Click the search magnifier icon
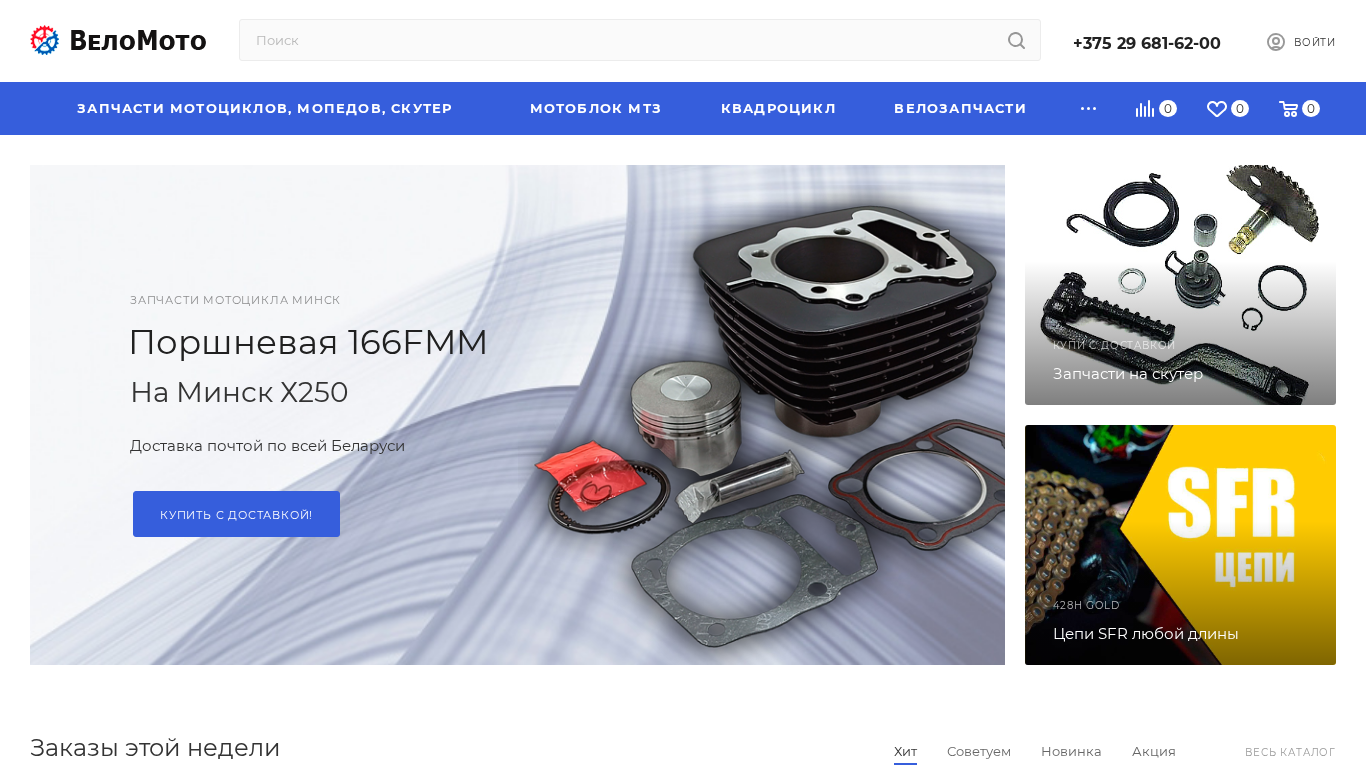 point(1016,41)
